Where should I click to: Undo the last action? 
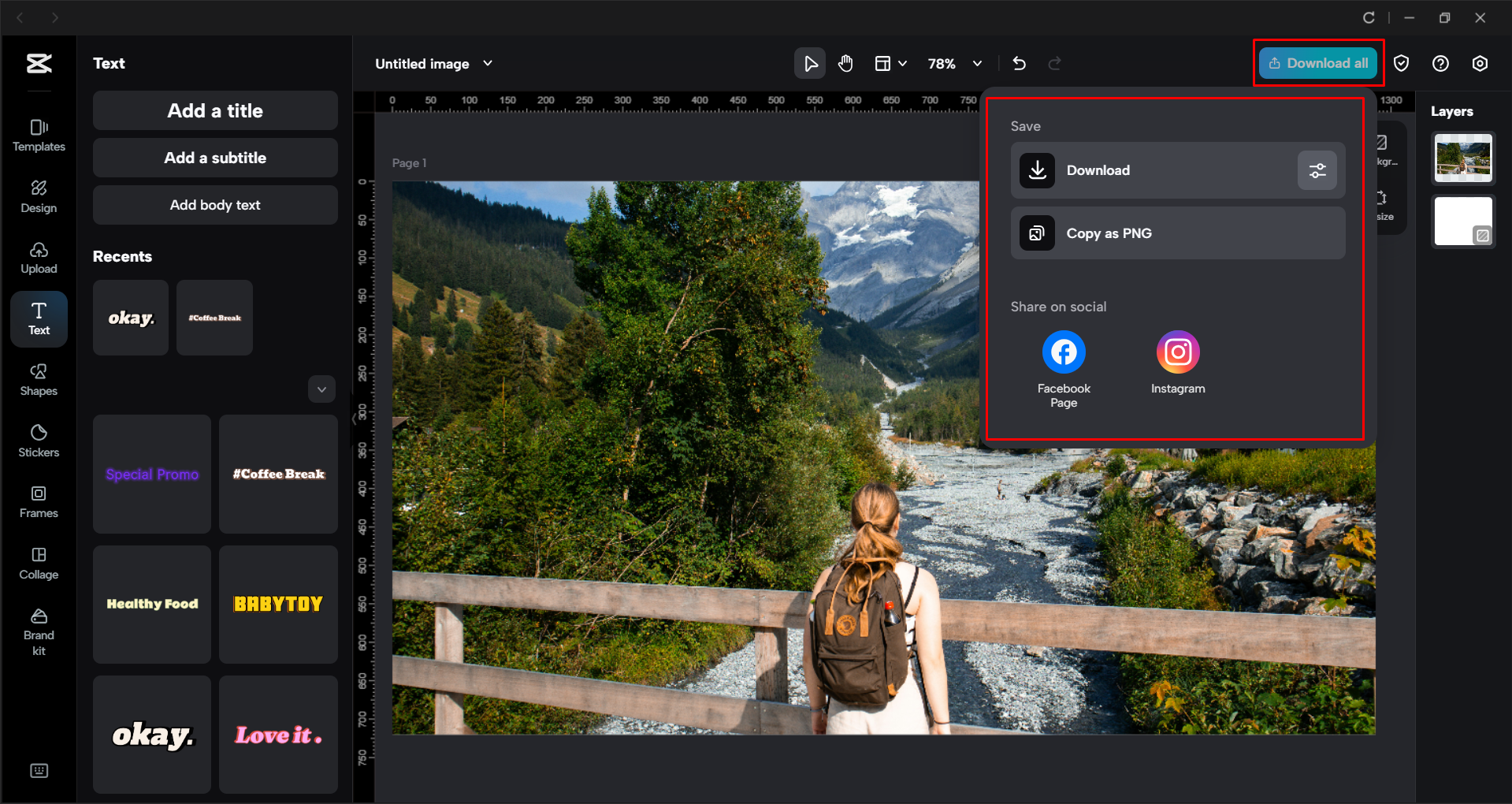1019,63
